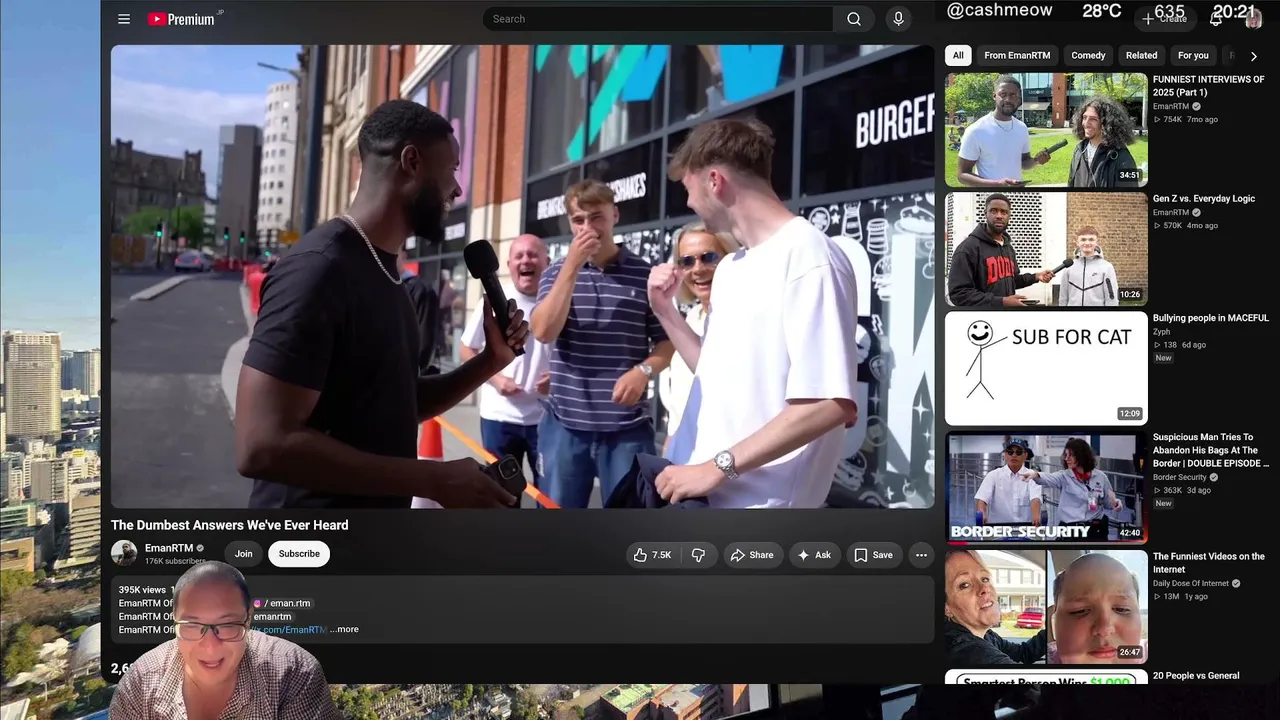The width and height of the screenshot is (1280, 720).
Task: Open the notifications bell
Action: click(1216, 19)
